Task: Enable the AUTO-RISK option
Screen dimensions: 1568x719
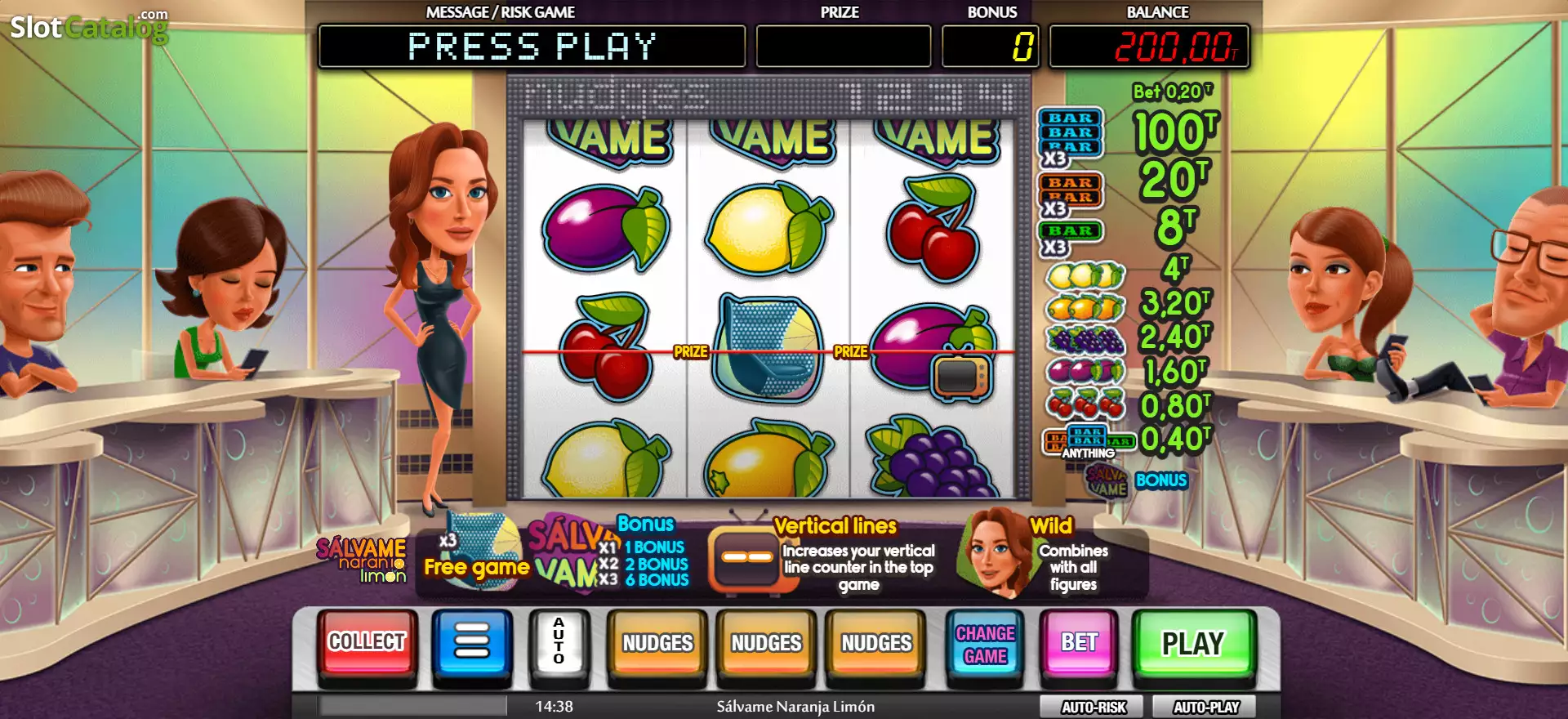Action: [1094, 707]
